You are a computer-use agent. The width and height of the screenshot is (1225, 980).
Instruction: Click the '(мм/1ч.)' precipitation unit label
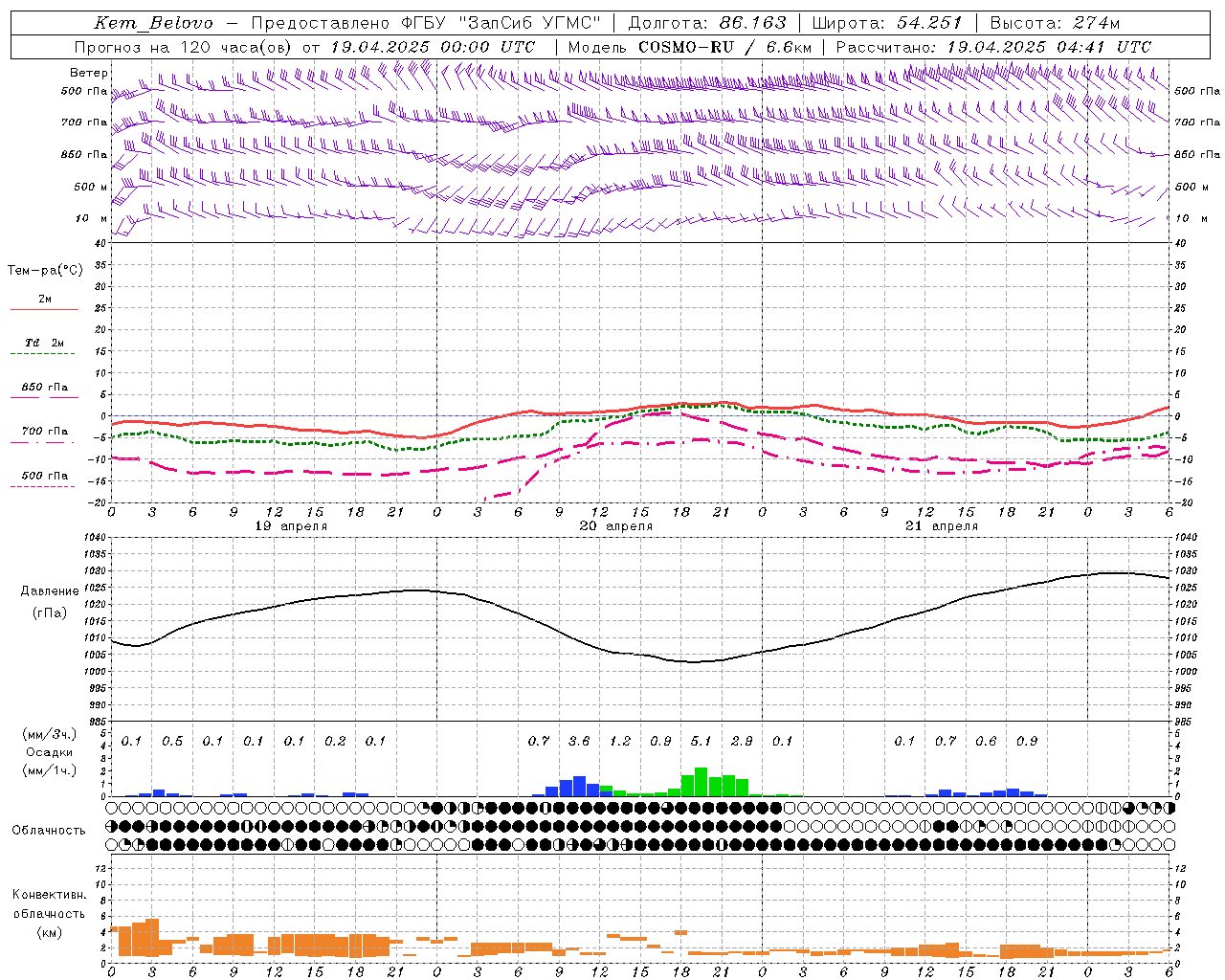[x=50, y=770]
